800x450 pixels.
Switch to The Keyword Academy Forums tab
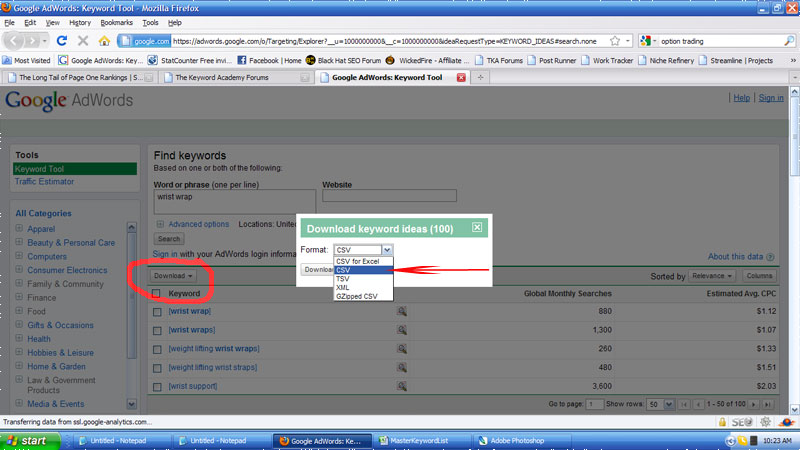click(236, 78)
